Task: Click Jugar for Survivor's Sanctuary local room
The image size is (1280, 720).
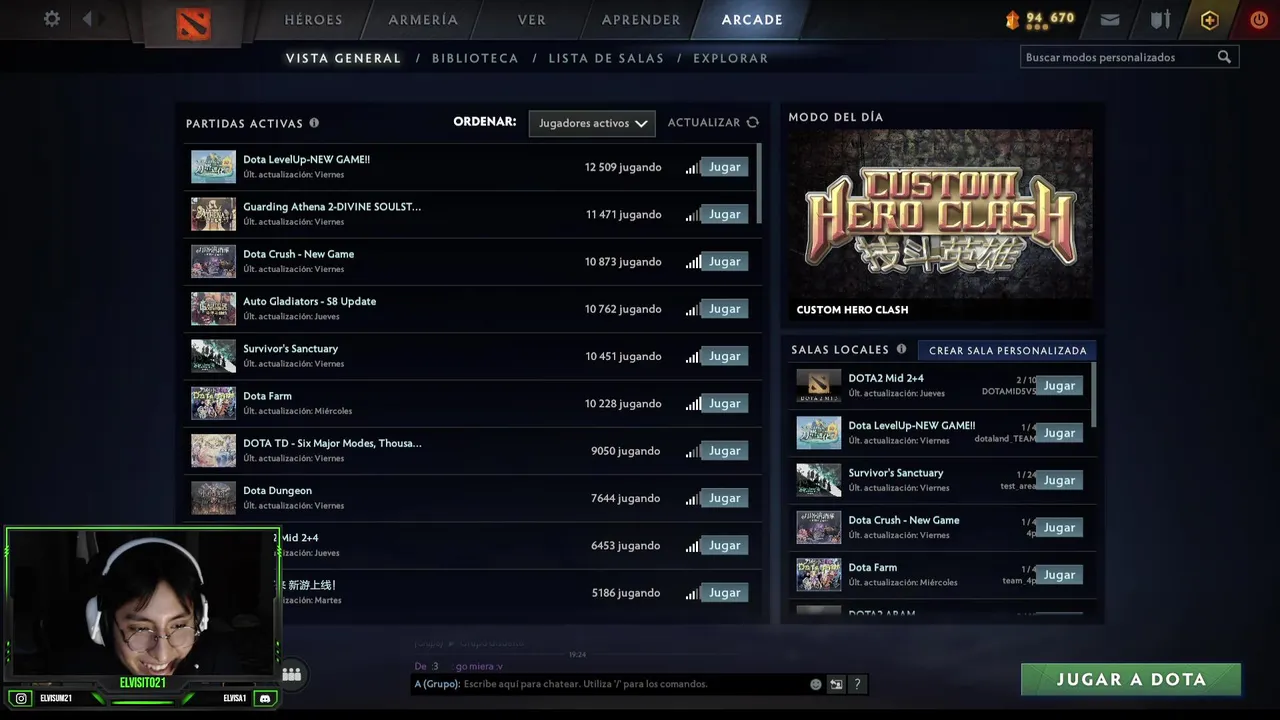Action: tap(1059, 480)
